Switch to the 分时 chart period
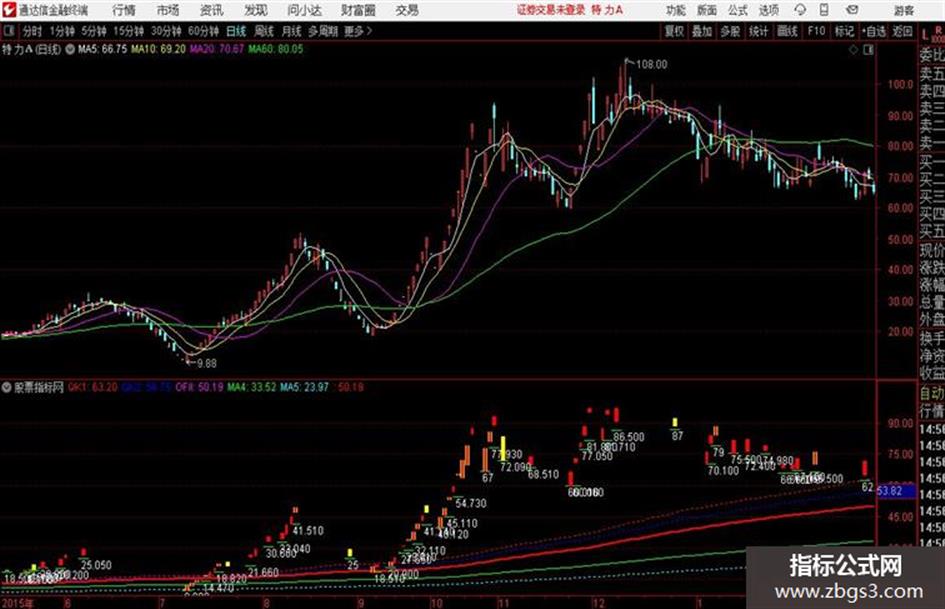Screen dimensions: 945x609 coord(32,31)
